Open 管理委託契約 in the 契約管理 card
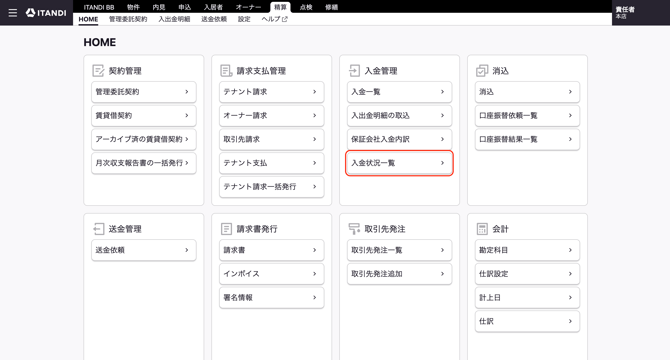Image resolution: width=670 pixels, height=360 pixels. [x=144, y=92]
